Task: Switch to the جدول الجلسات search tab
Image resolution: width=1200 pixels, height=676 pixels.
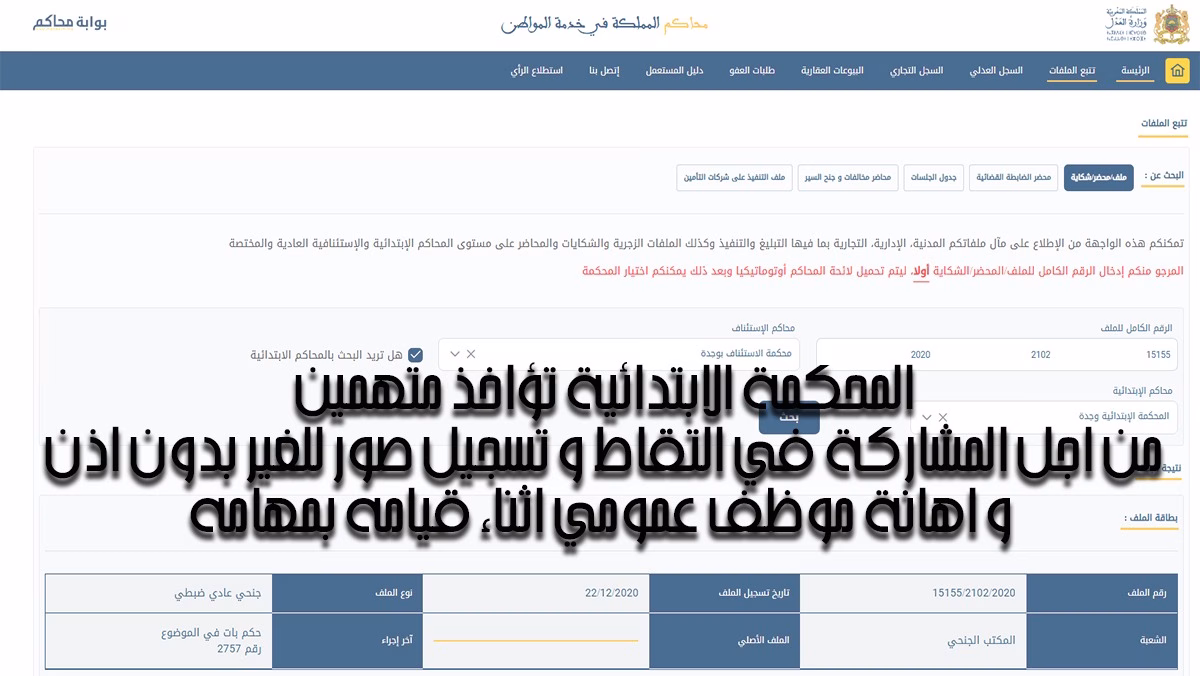Action: [x=933, y=177]
